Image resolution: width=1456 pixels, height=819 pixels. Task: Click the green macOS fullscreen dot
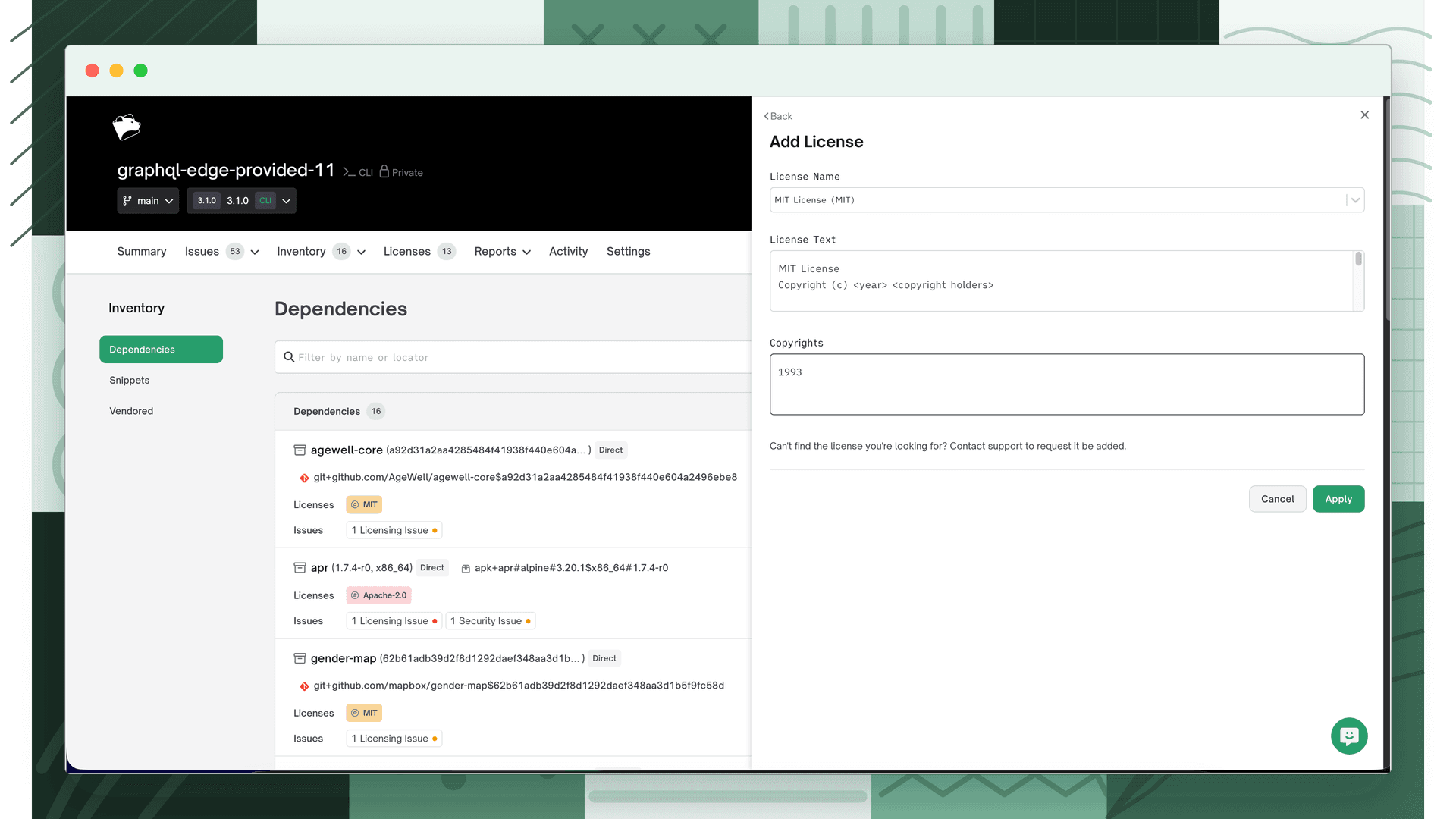click(140, 71)
